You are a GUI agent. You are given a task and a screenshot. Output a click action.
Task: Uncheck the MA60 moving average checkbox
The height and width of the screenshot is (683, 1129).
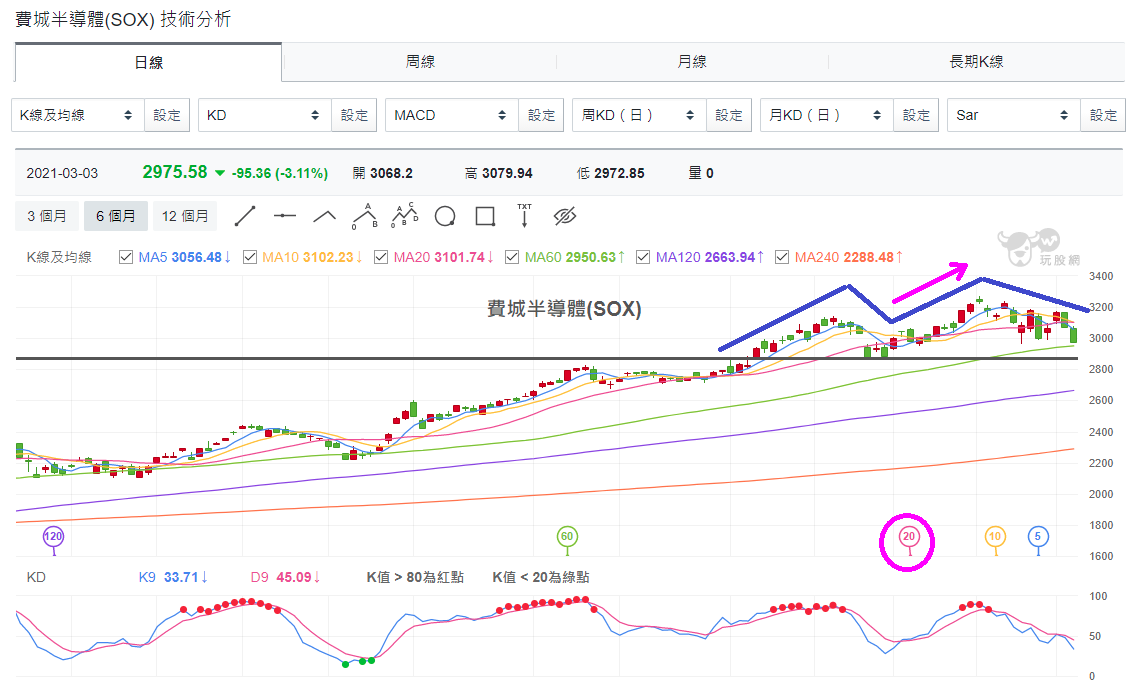point(512,257)
